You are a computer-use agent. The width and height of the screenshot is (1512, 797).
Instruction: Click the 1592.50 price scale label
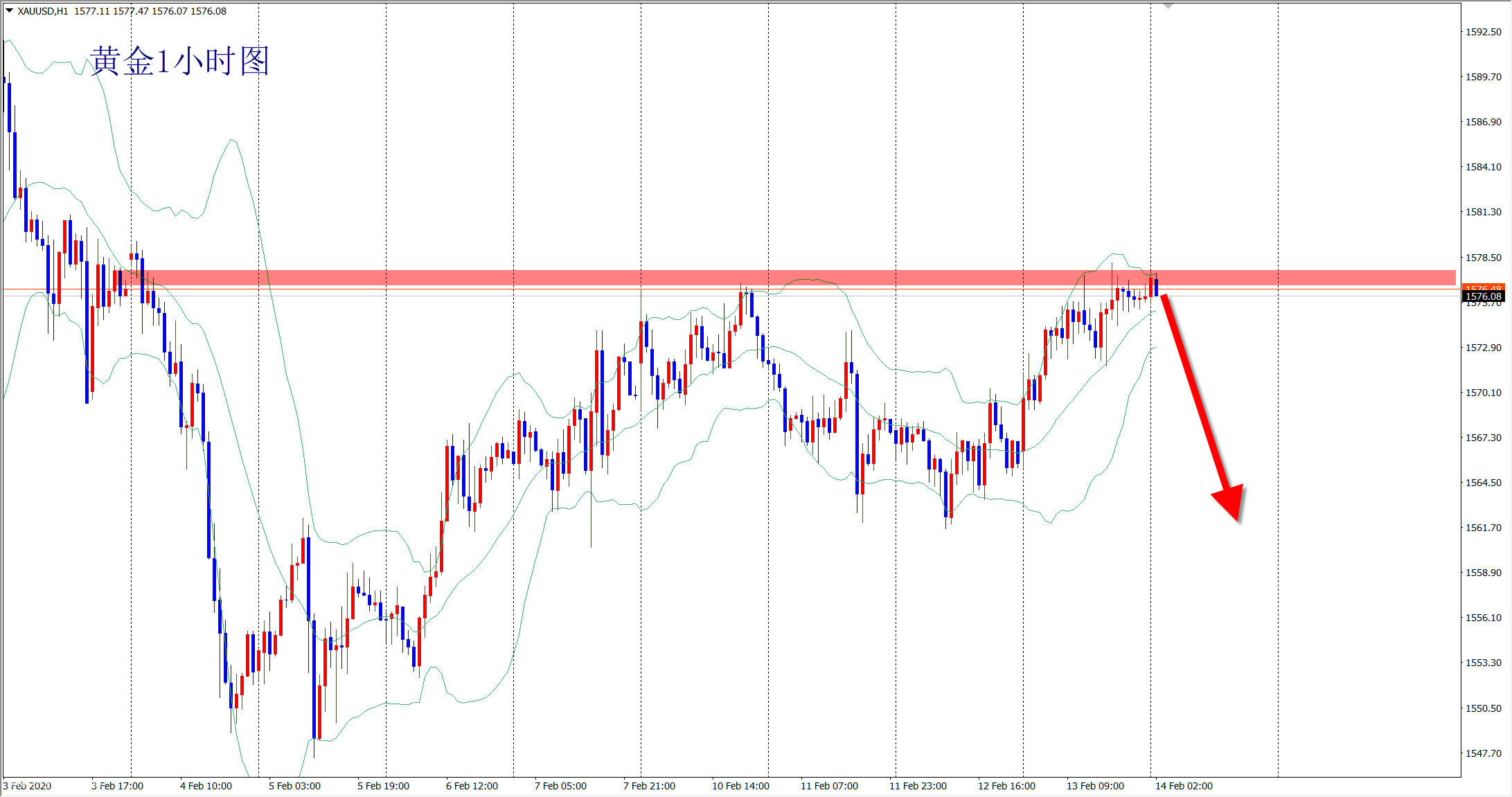pos(1483,32)
